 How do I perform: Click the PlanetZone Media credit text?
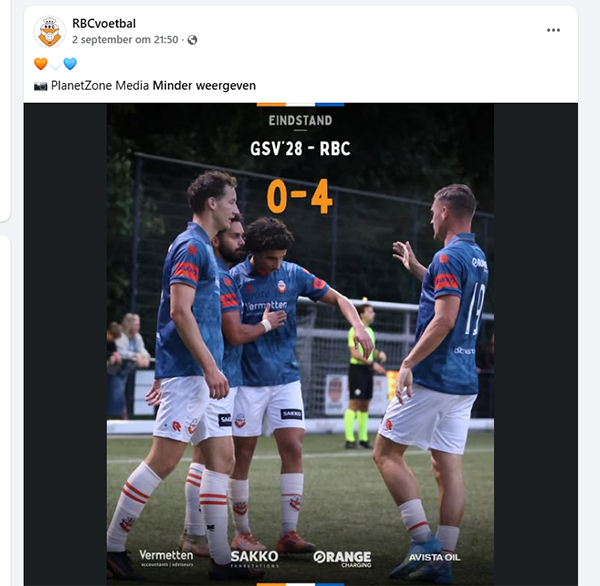[x=100, y=86]
